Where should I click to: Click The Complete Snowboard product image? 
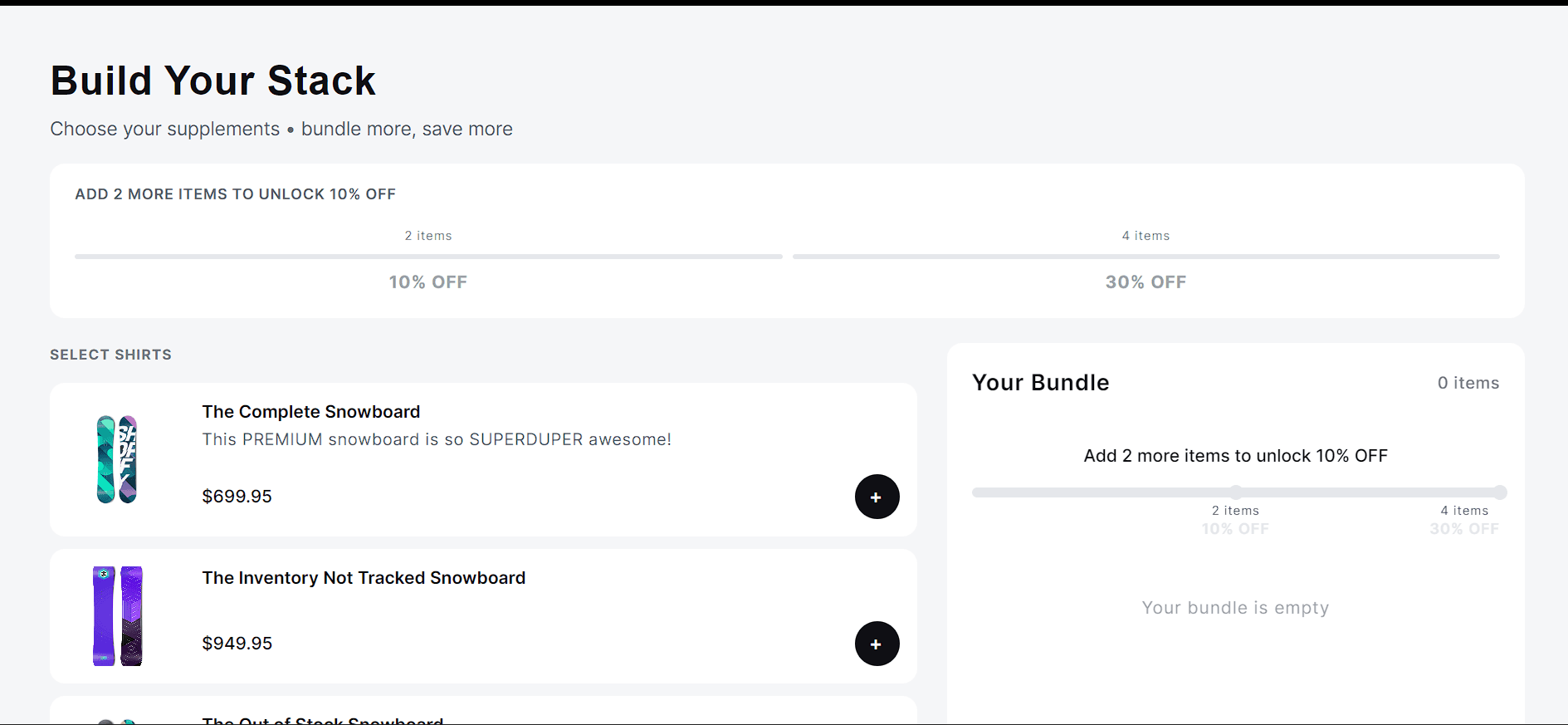click(x=117, y=459)
